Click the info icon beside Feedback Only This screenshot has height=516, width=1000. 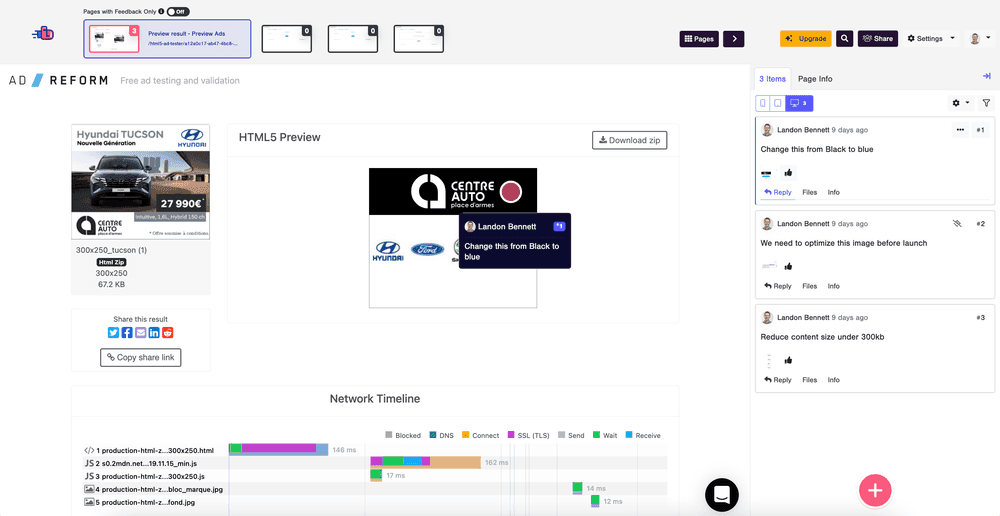point(161,11)
